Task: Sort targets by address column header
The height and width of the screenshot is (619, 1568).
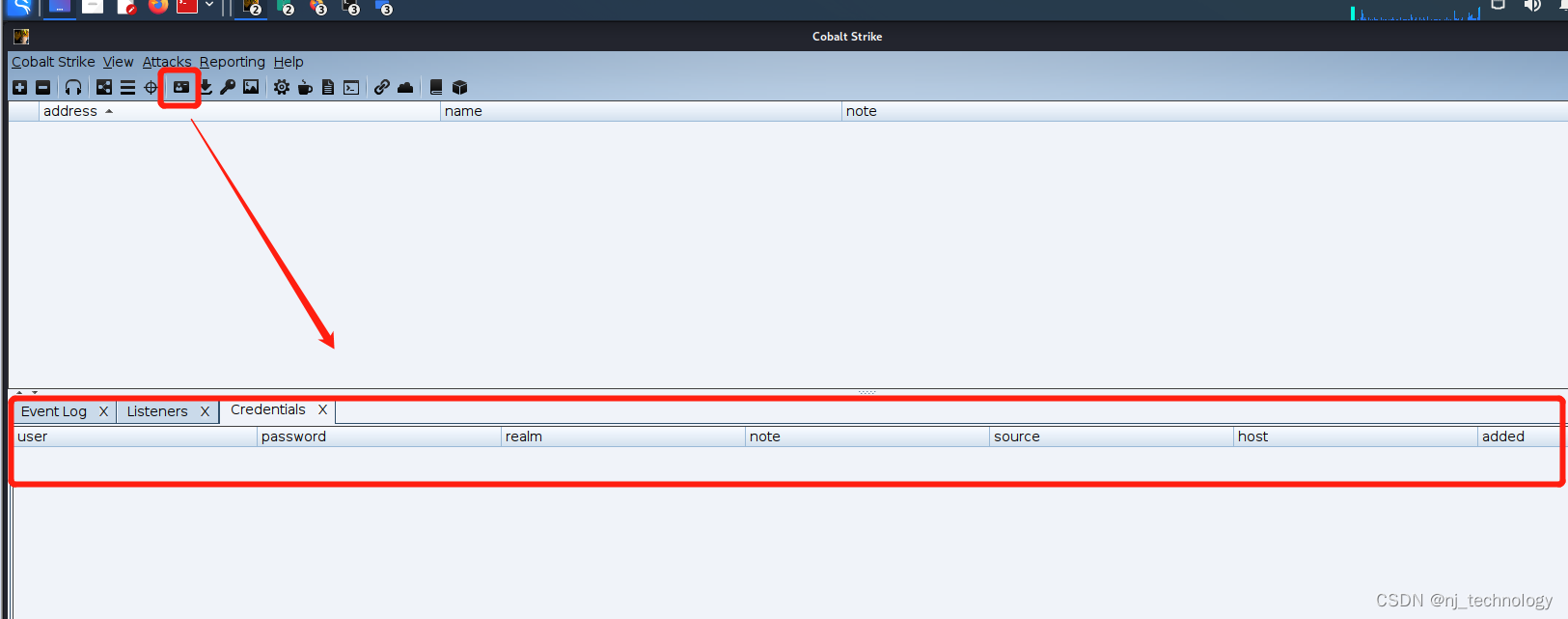Action: point(239,111)
